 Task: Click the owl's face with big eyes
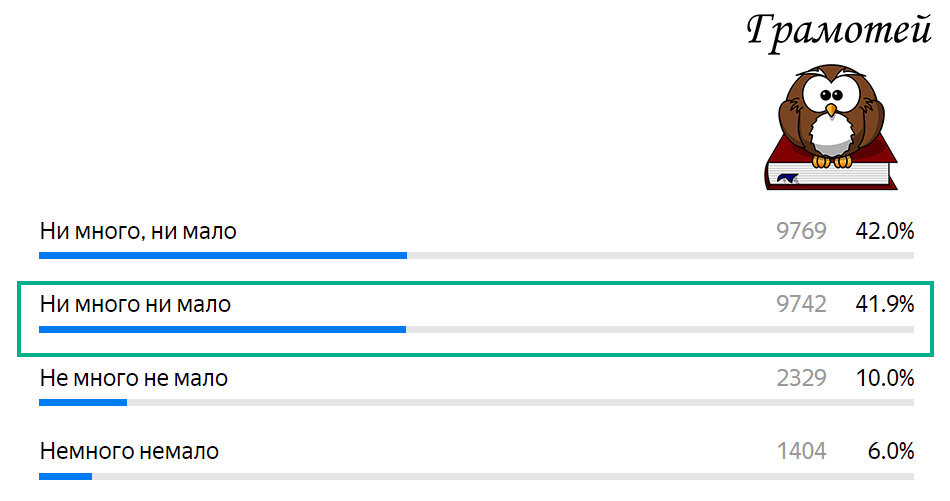click(x=831, y=97)
